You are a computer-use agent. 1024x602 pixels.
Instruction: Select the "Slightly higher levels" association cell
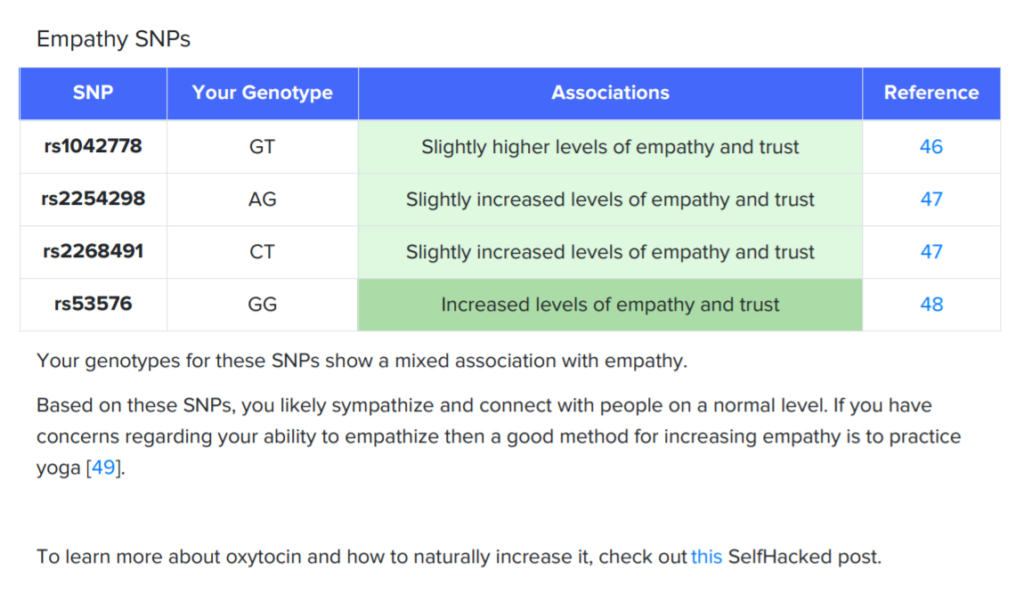click(x=610, y=147)
